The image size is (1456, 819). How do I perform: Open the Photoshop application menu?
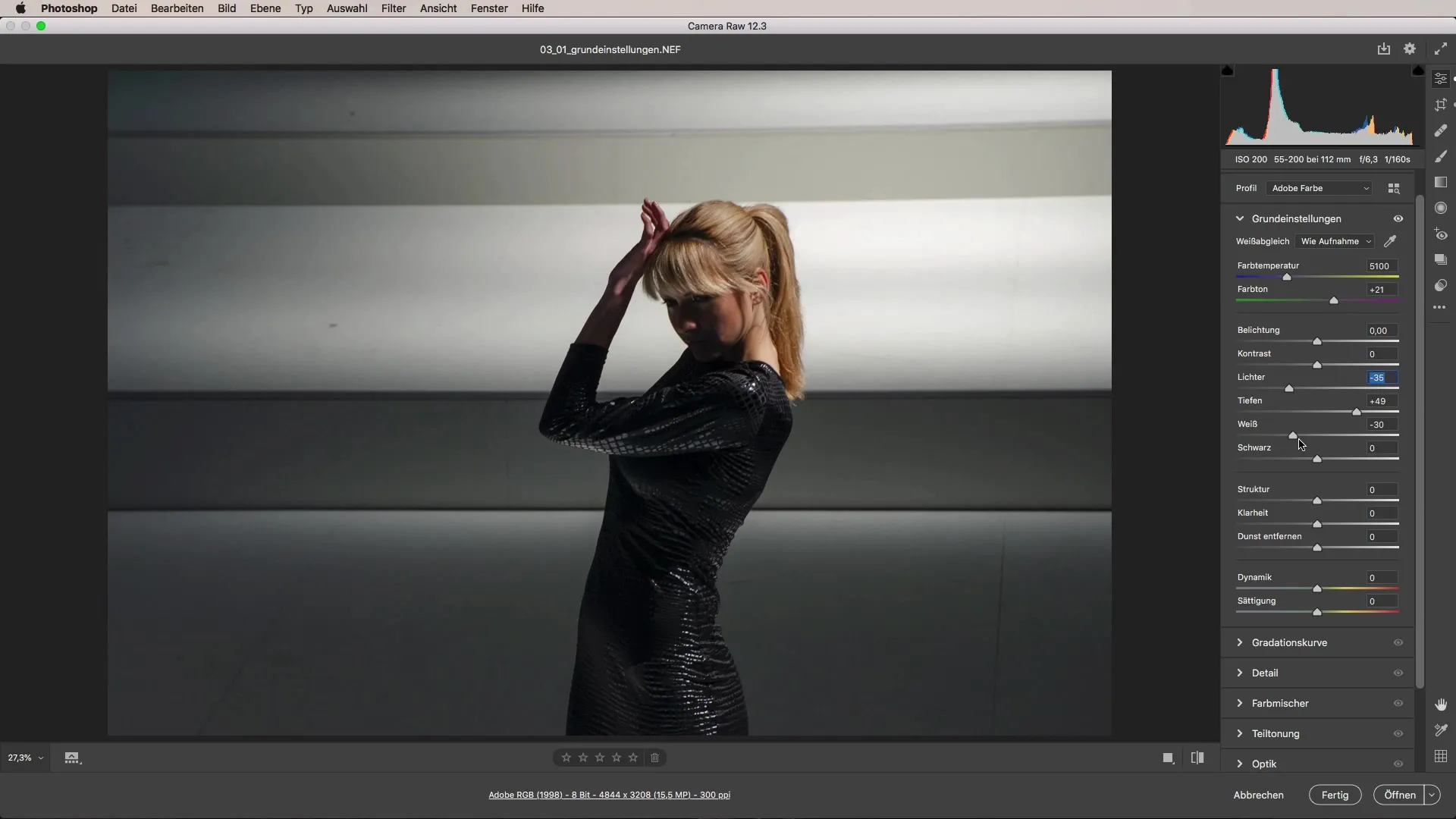click(x=69, y=8)
